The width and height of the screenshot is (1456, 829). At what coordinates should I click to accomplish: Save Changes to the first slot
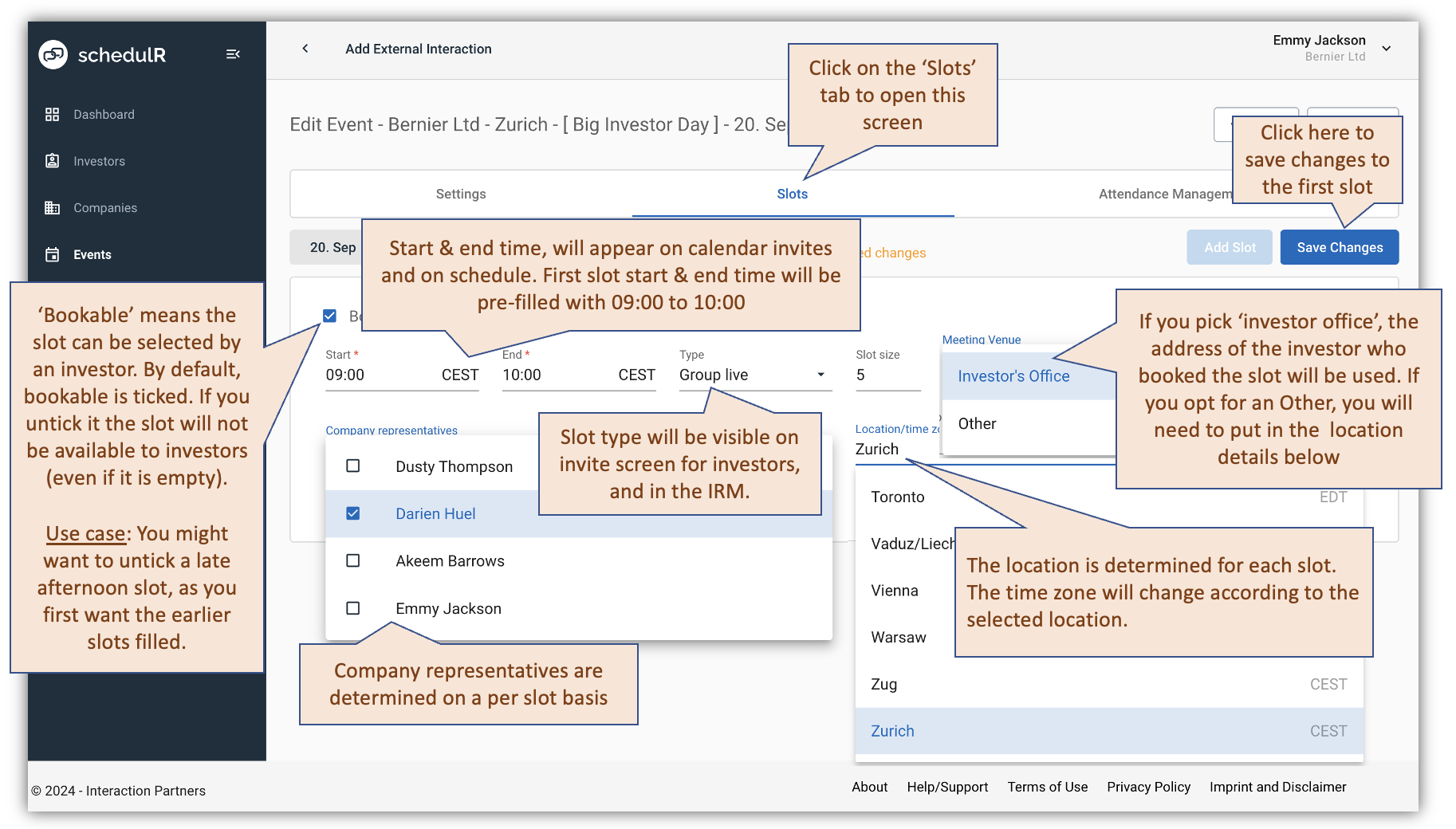click(1339, 247)
